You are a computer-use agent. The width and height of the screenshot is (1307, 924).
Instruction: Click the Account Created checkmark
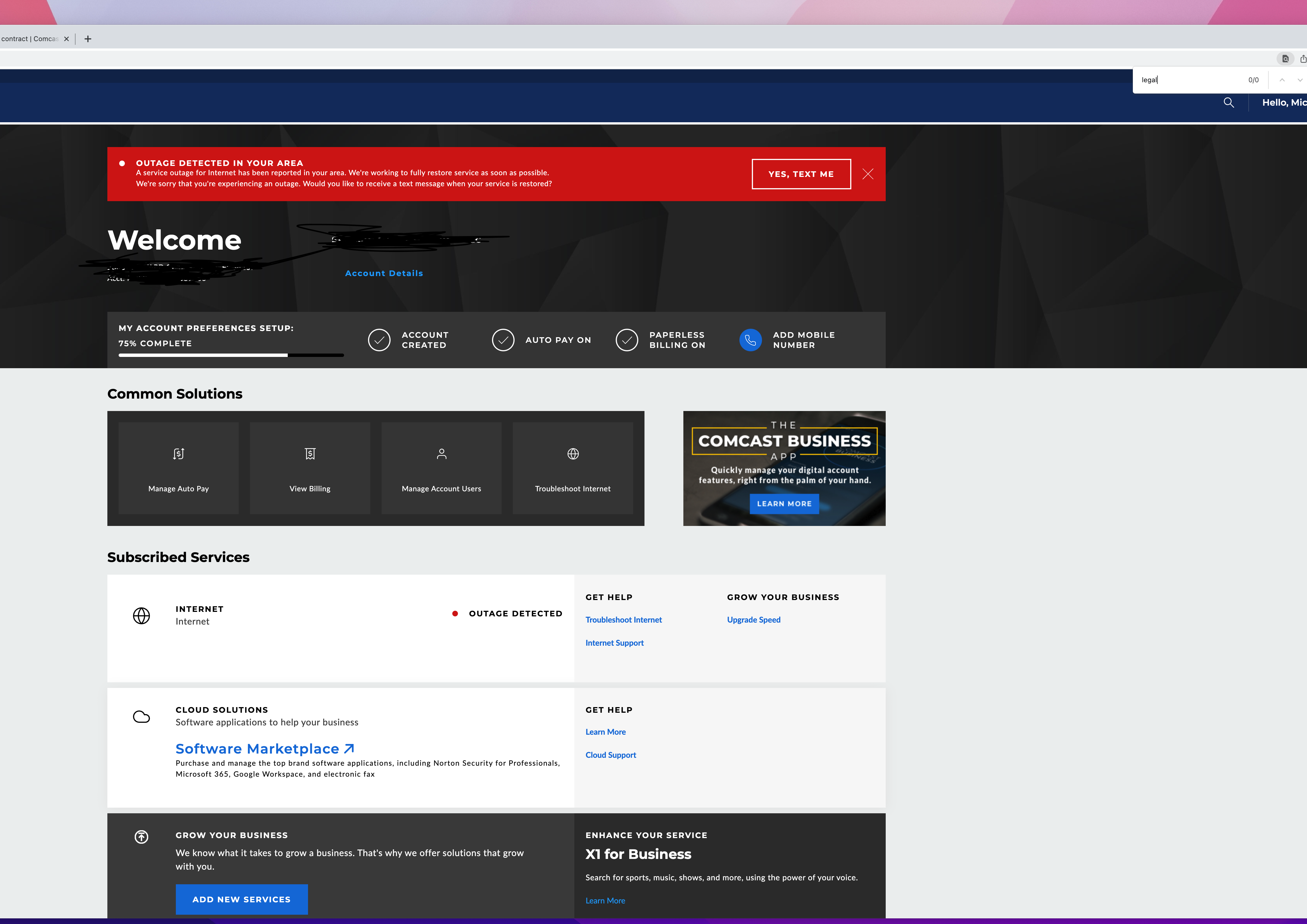tap(379, 340)
